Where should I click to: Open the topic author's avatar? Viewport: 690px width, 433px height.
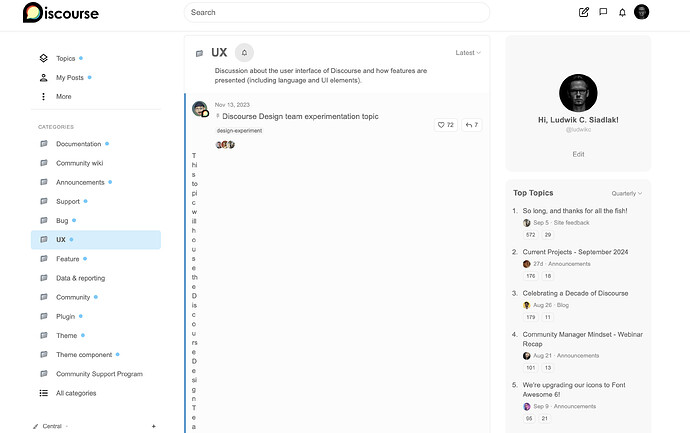point(200,109)
